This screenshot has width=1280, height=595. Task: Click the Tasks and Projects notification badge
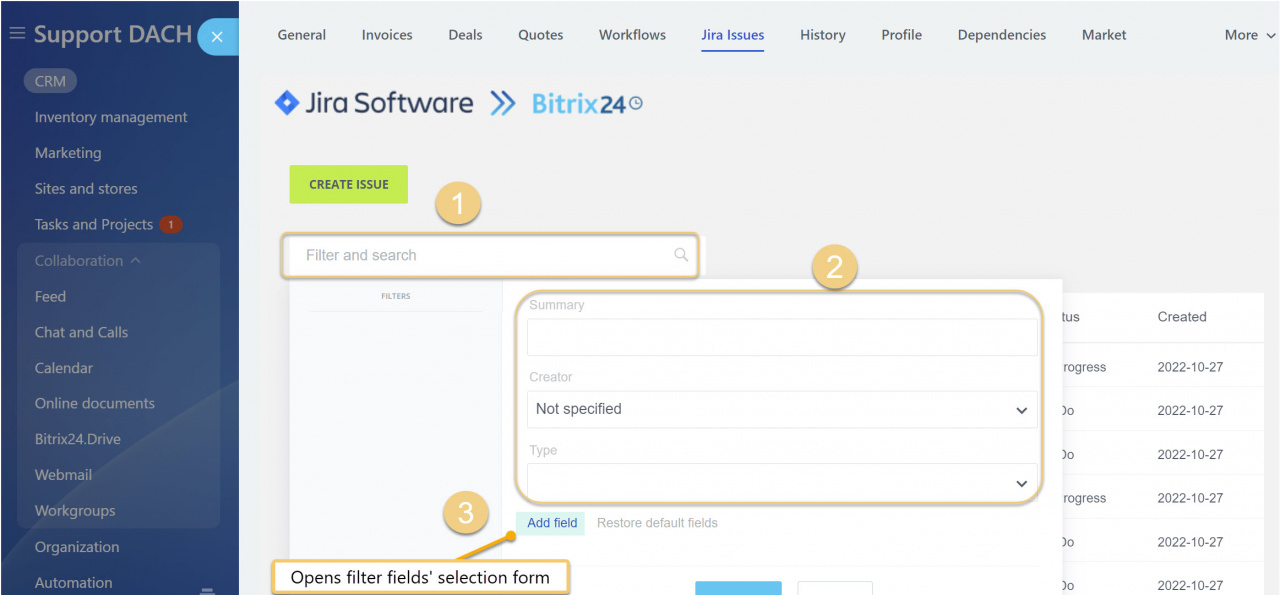tap(171, 225)
